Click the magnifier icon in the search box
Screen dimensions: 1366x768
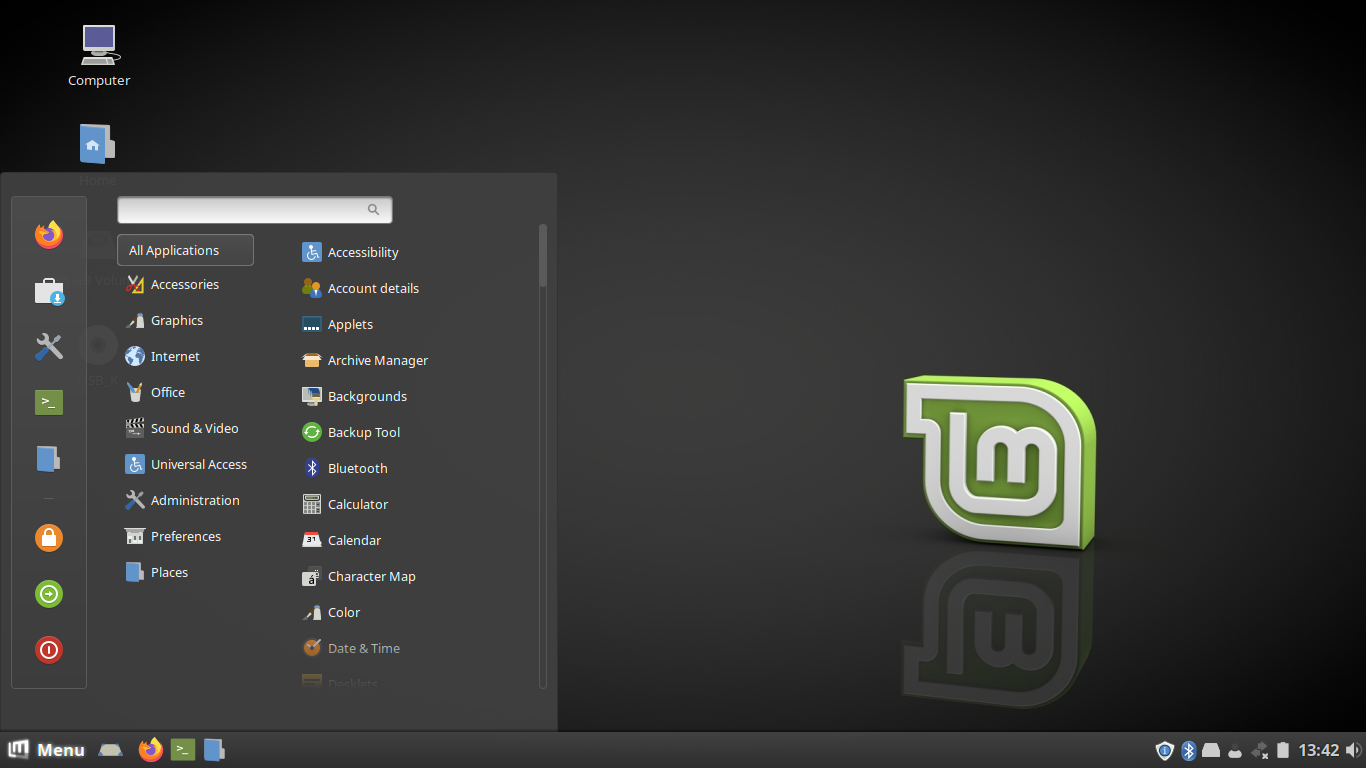[x=373, y=210]
